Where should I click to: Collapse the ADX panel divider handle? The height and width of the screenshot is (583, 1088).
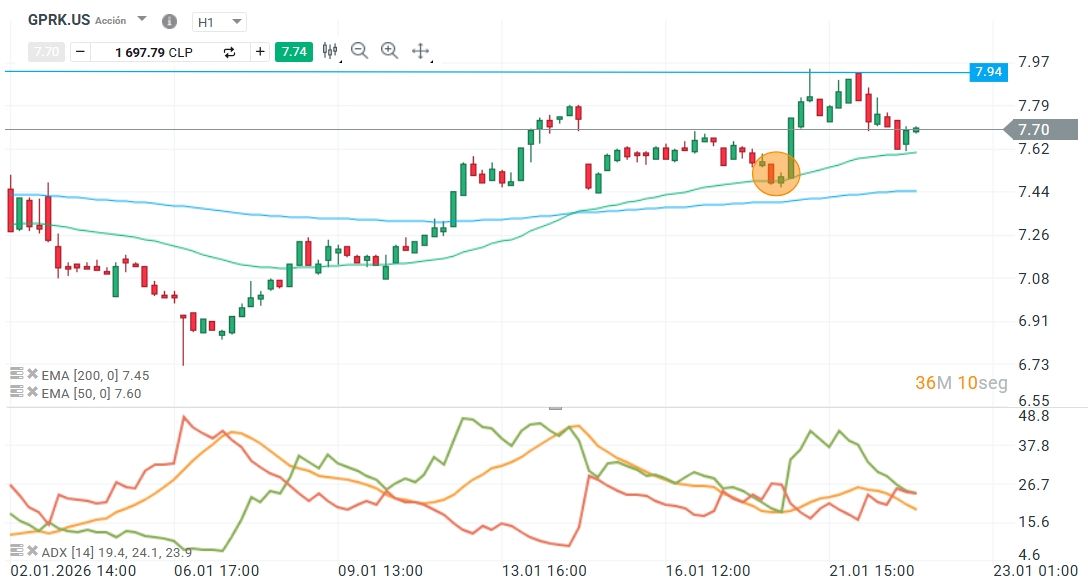(x=555, y=408)
